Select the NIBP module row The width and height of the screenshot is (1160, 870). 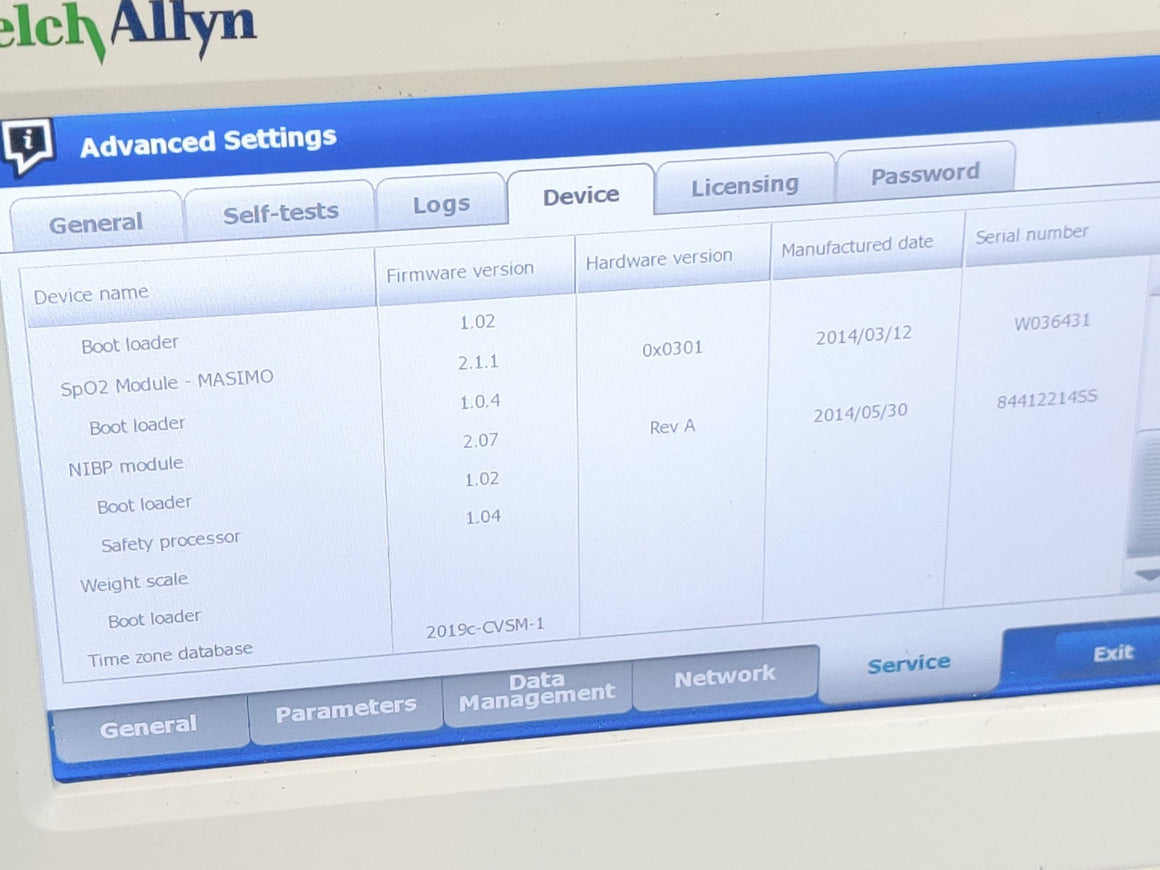coord(126,466)
